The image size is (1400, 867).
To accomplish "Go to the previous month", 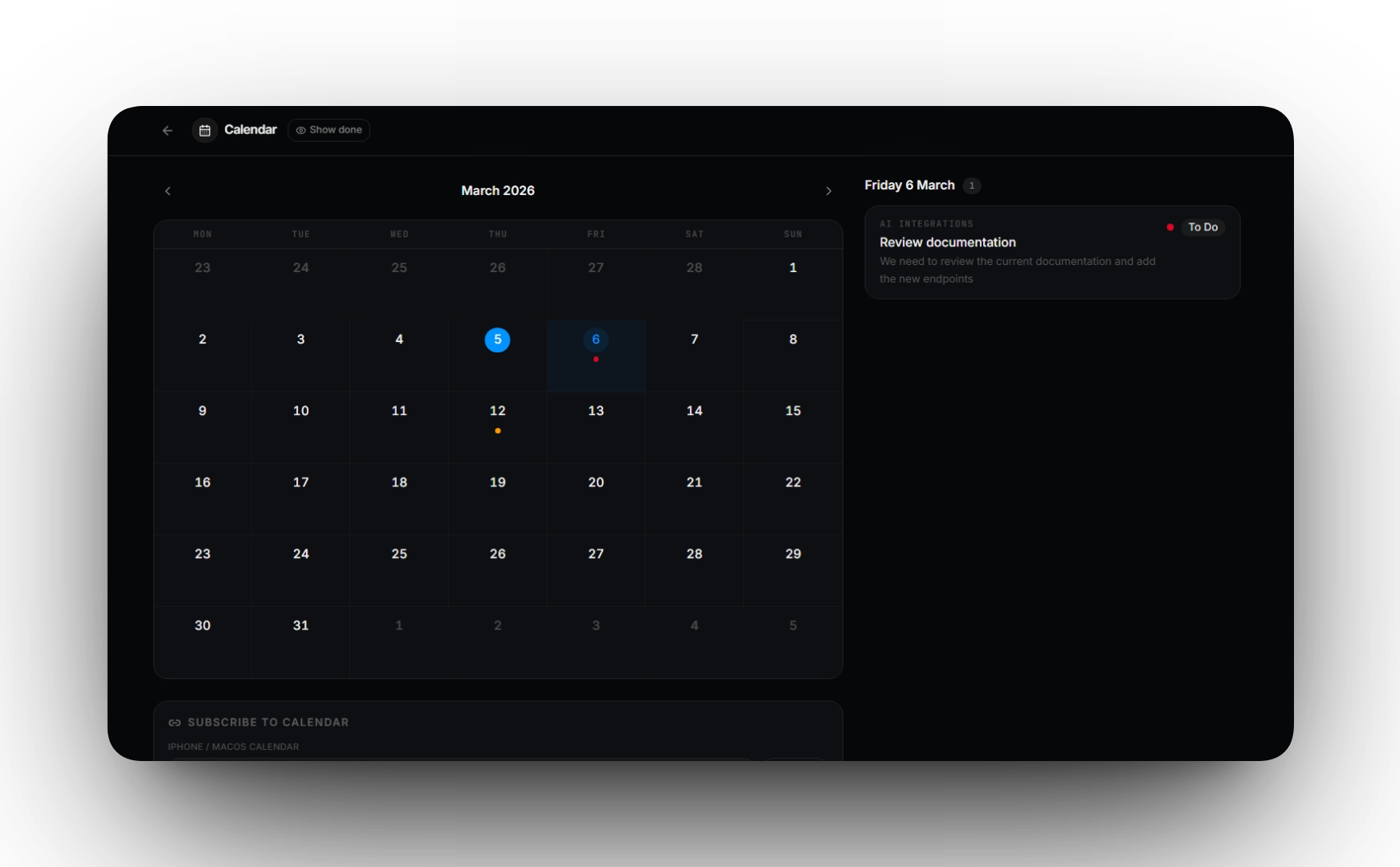I will [168, 191].
